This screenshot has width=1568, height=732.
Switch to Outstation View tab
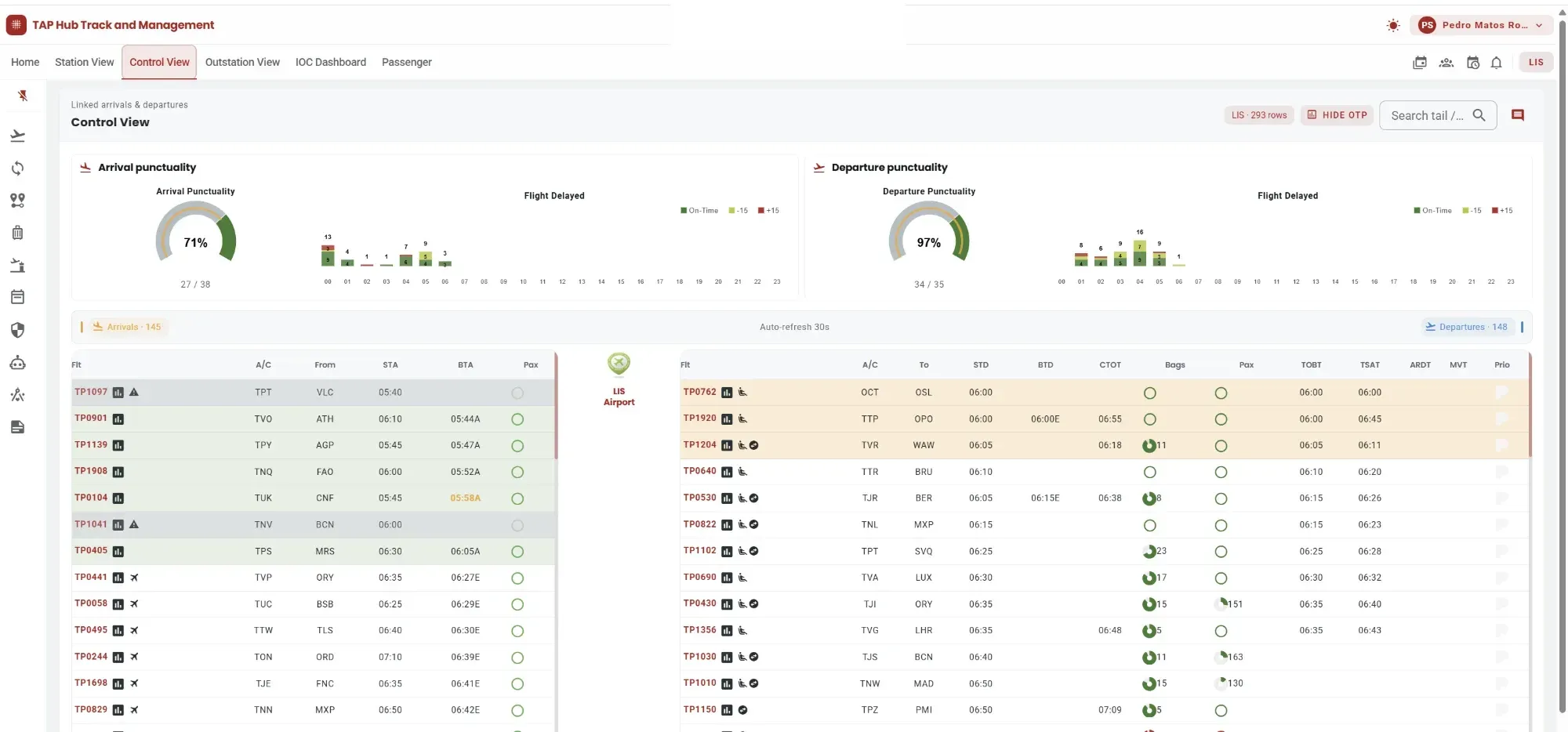pyautogui.click(x=242, y=63)
